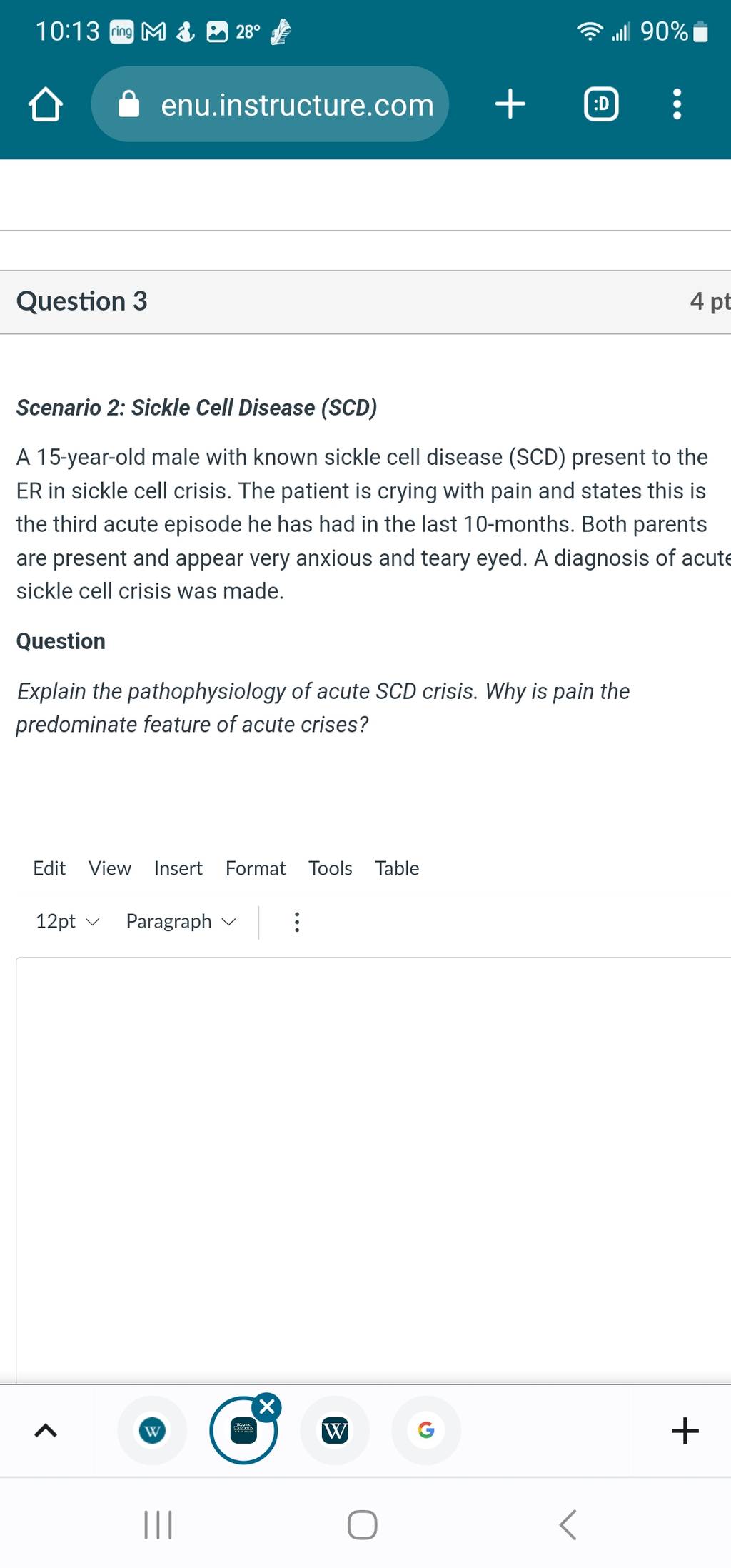Tap the Android back navigation button
This screenshot has height=1568, width=731.
(568, 1524)
